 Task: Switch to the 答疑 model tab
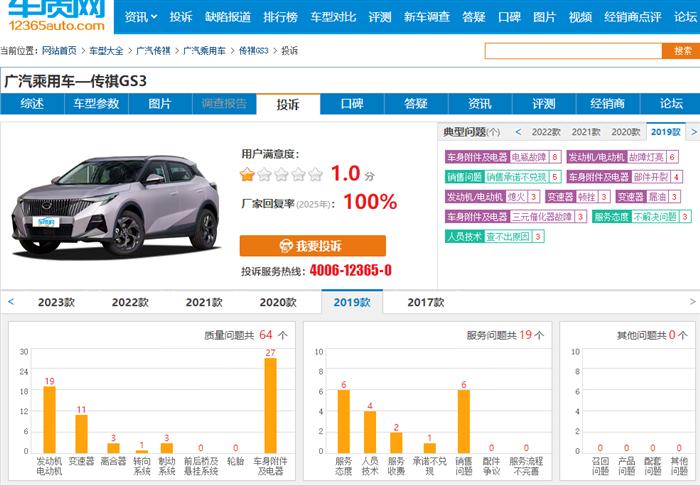(416, 104)
